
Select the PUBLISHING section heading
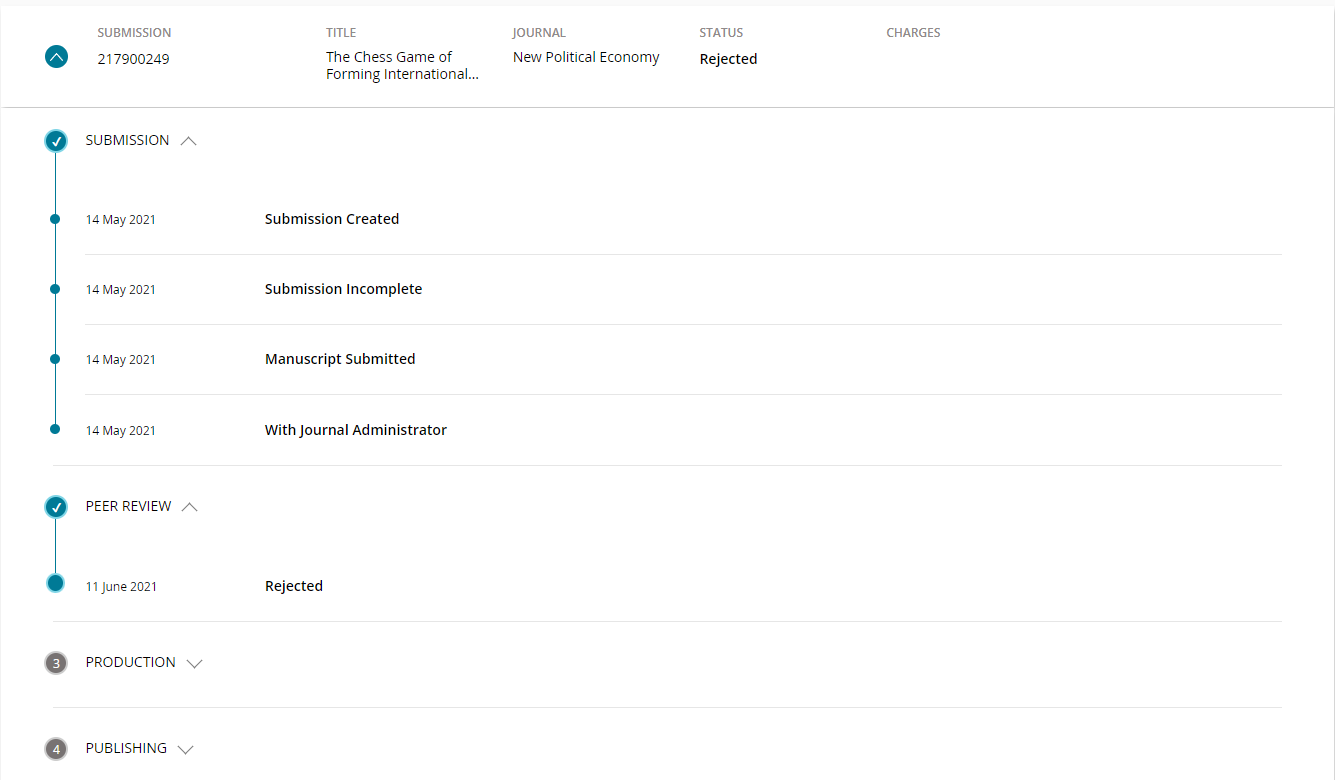pyautogui.click(x=126, y=748)
